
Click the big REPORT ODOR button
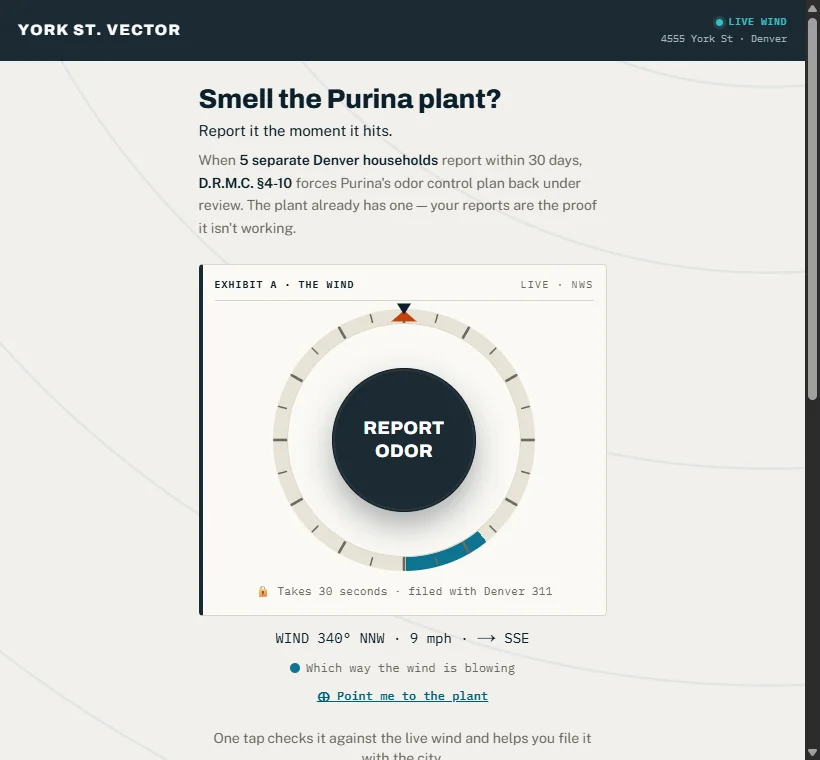pyautogui.click(x=404, y=439)
